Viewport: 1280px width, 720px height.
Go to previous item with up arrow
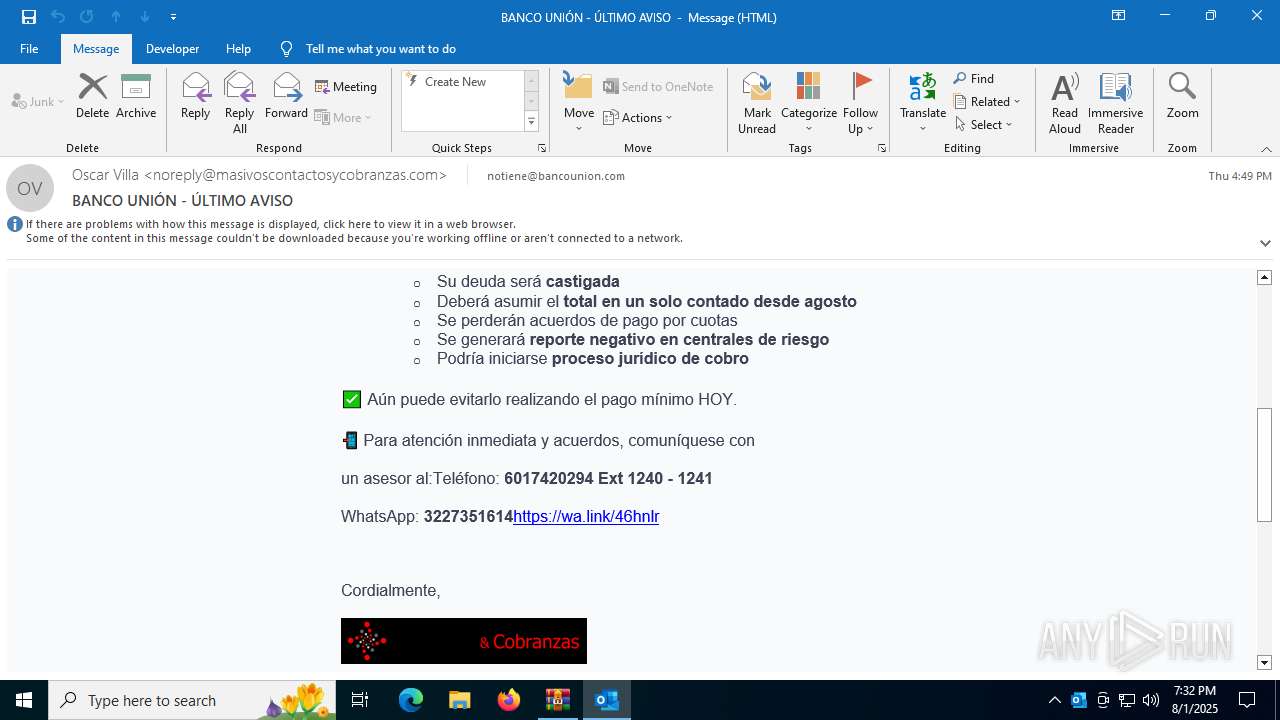pos(116,17)
